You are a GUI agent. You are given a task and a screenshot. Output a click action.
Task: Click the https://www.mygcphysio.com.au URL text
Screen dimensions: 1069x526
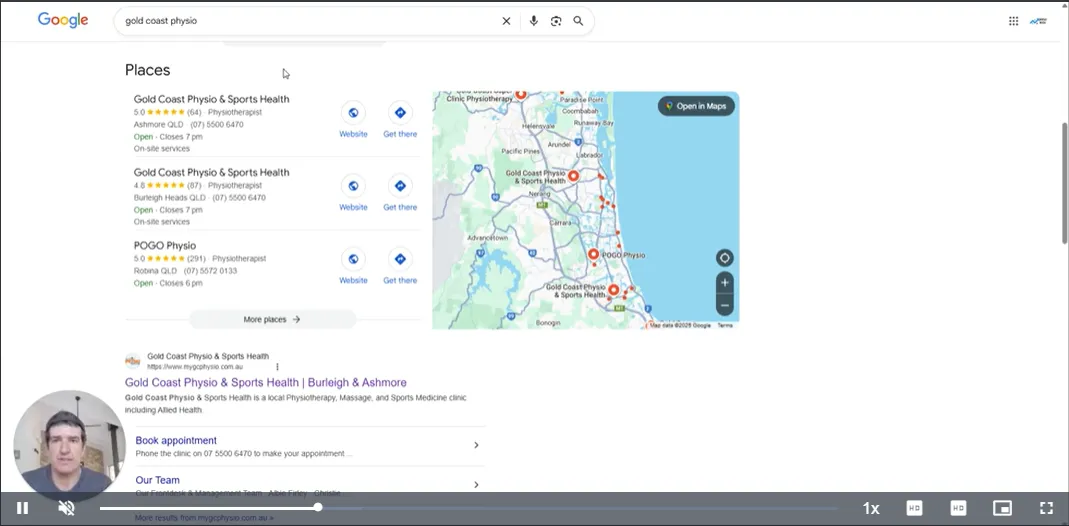pos(195,367)
